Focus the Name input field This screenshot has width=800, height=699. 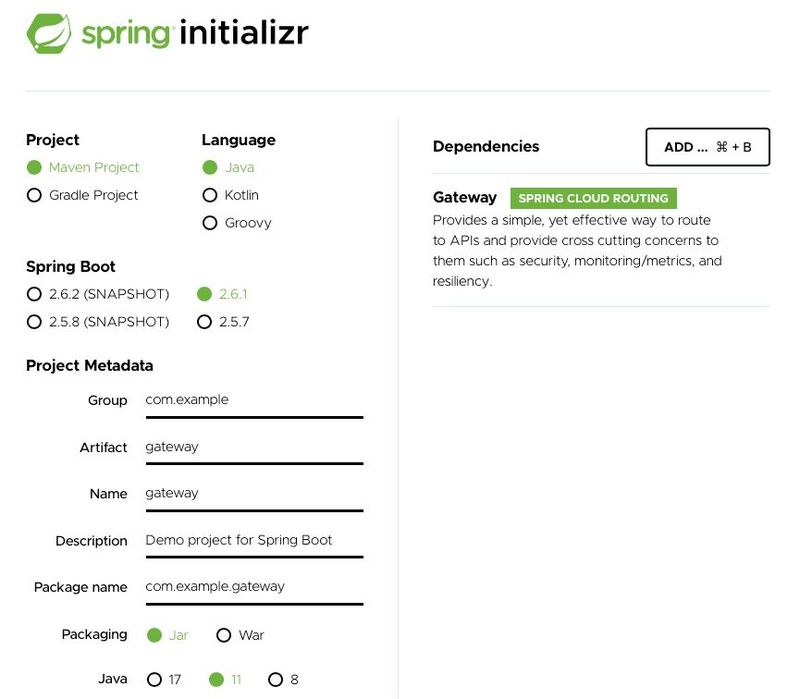253,493
